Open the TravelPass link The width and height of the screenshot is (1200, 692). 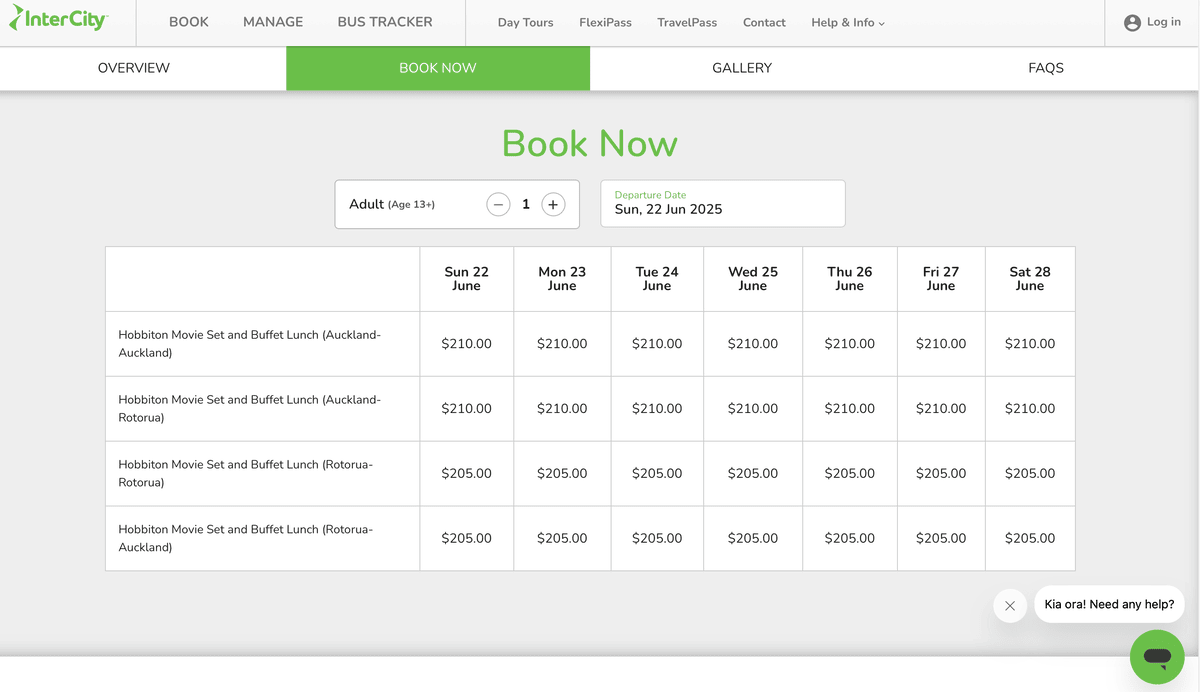pos(687,22)
